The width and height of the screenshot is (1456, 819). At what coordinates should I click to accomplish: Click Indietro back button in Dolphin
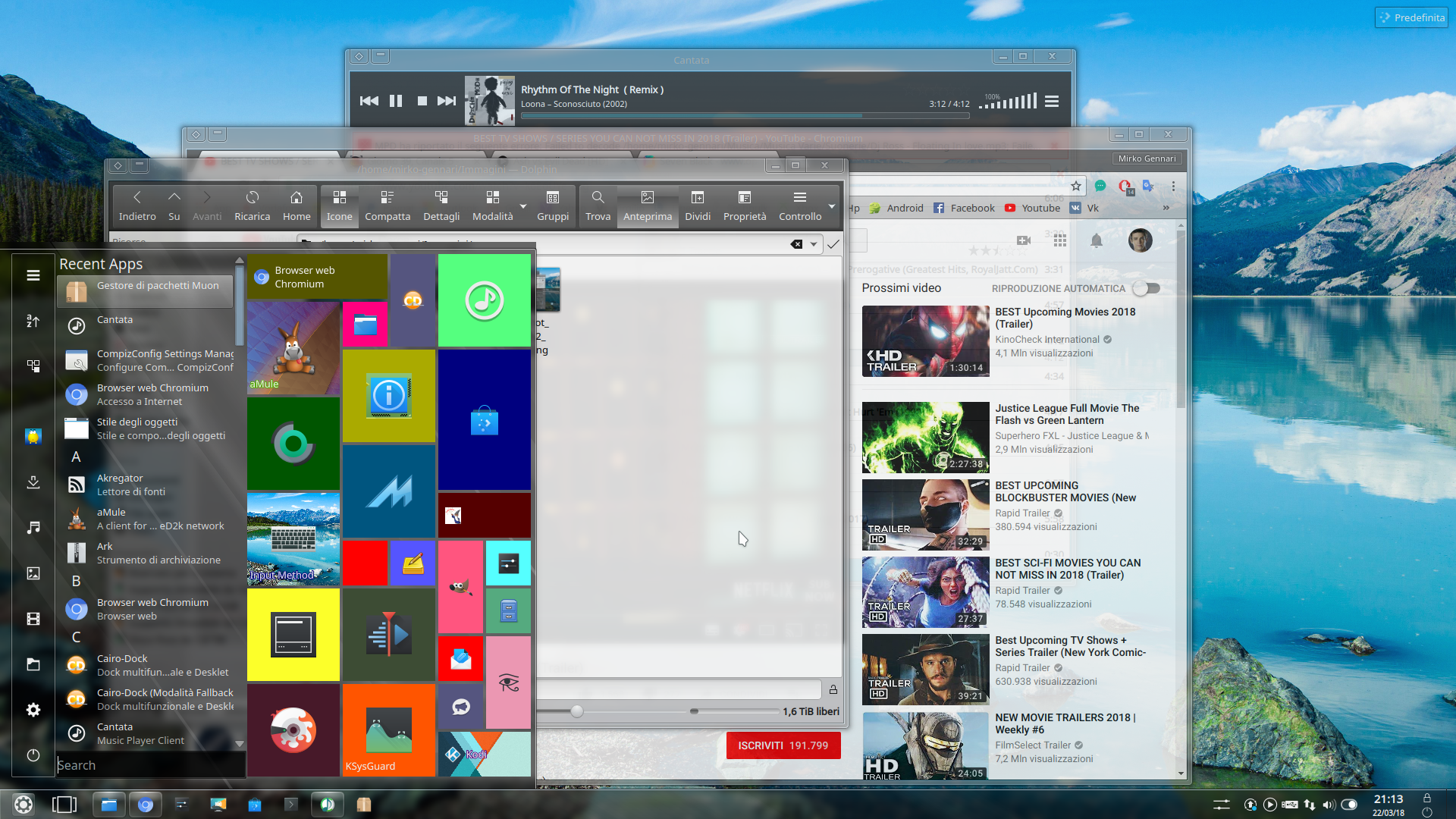coord(137,206)
